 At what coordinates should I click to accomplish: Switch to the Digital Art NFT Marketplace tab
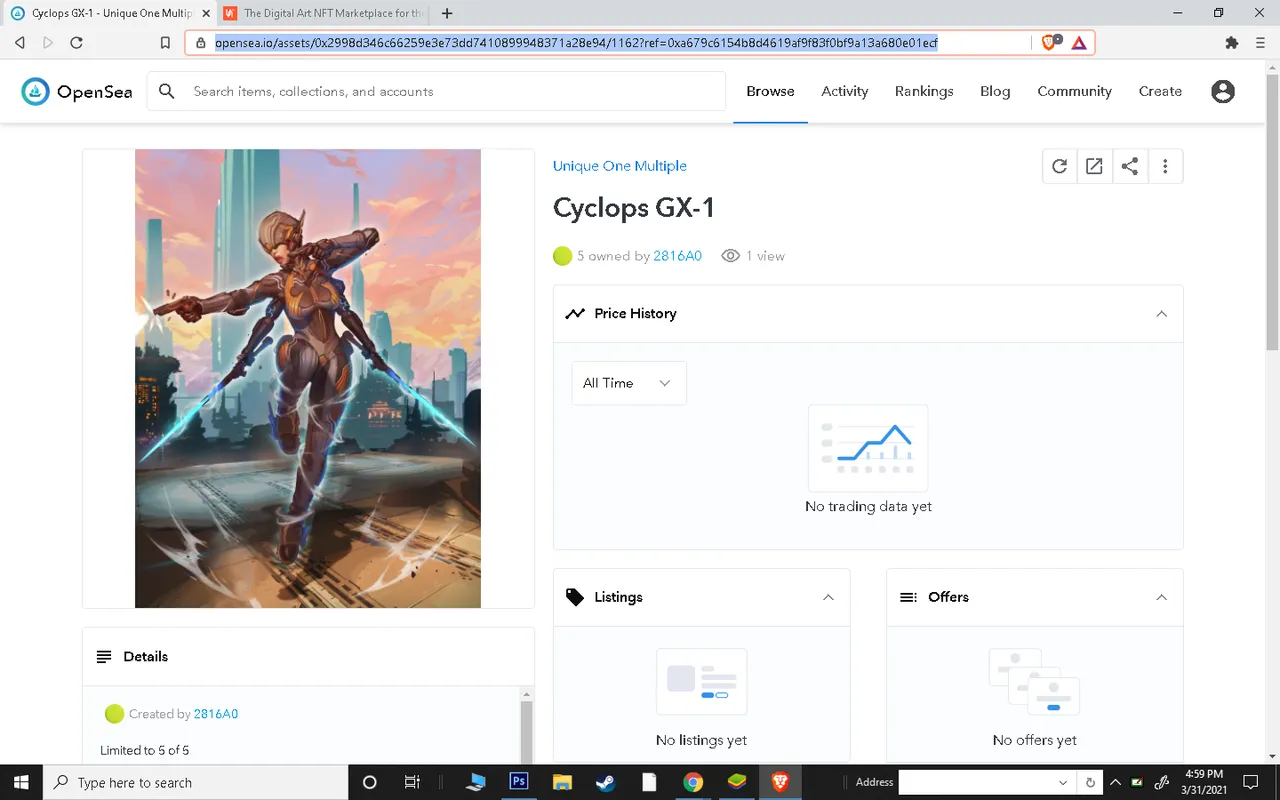pyautogui.click(x=324, y=13)
